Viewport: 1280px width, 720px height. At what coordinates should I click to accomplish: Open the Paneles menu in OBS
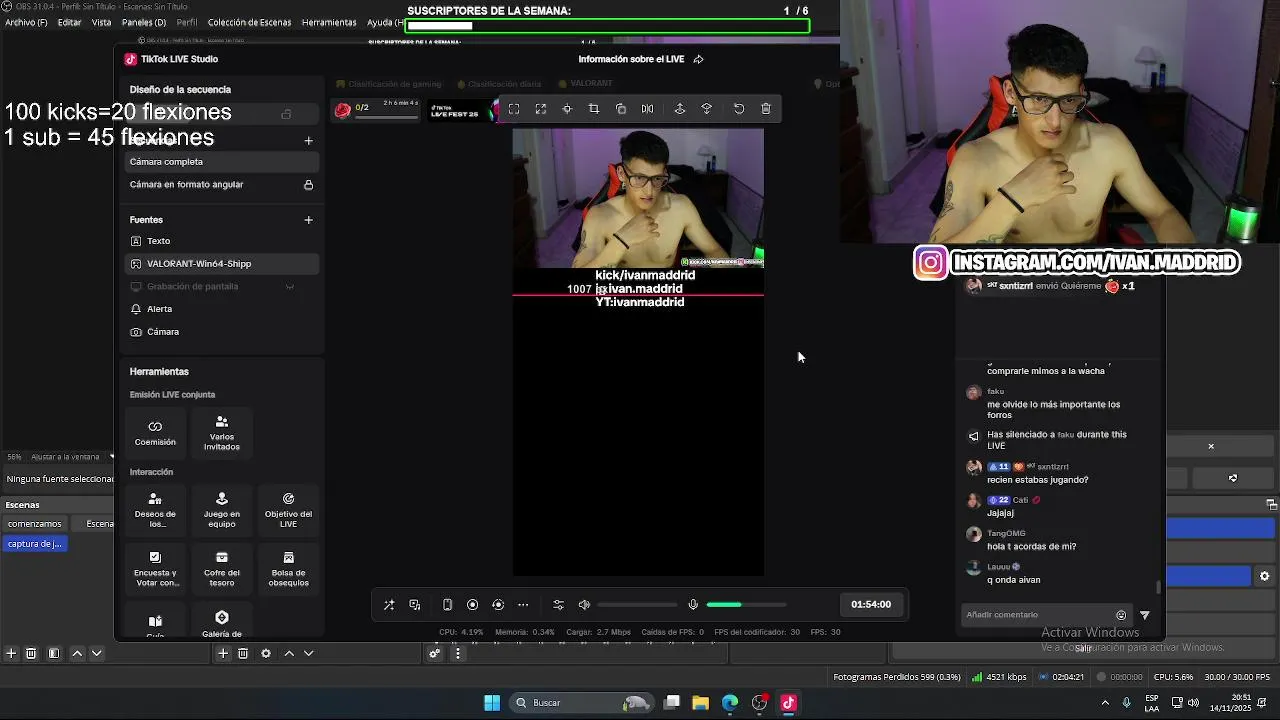[x=144, y=22]
